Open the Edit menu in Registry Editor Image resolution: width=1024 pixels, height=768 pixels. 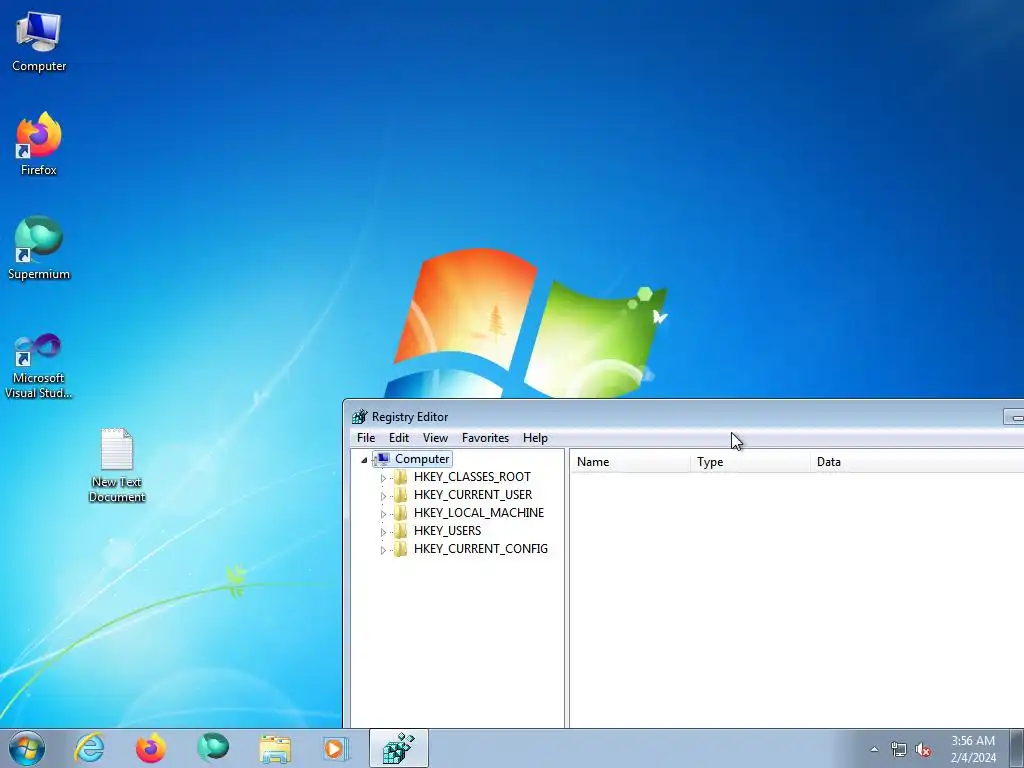point(399,438)
